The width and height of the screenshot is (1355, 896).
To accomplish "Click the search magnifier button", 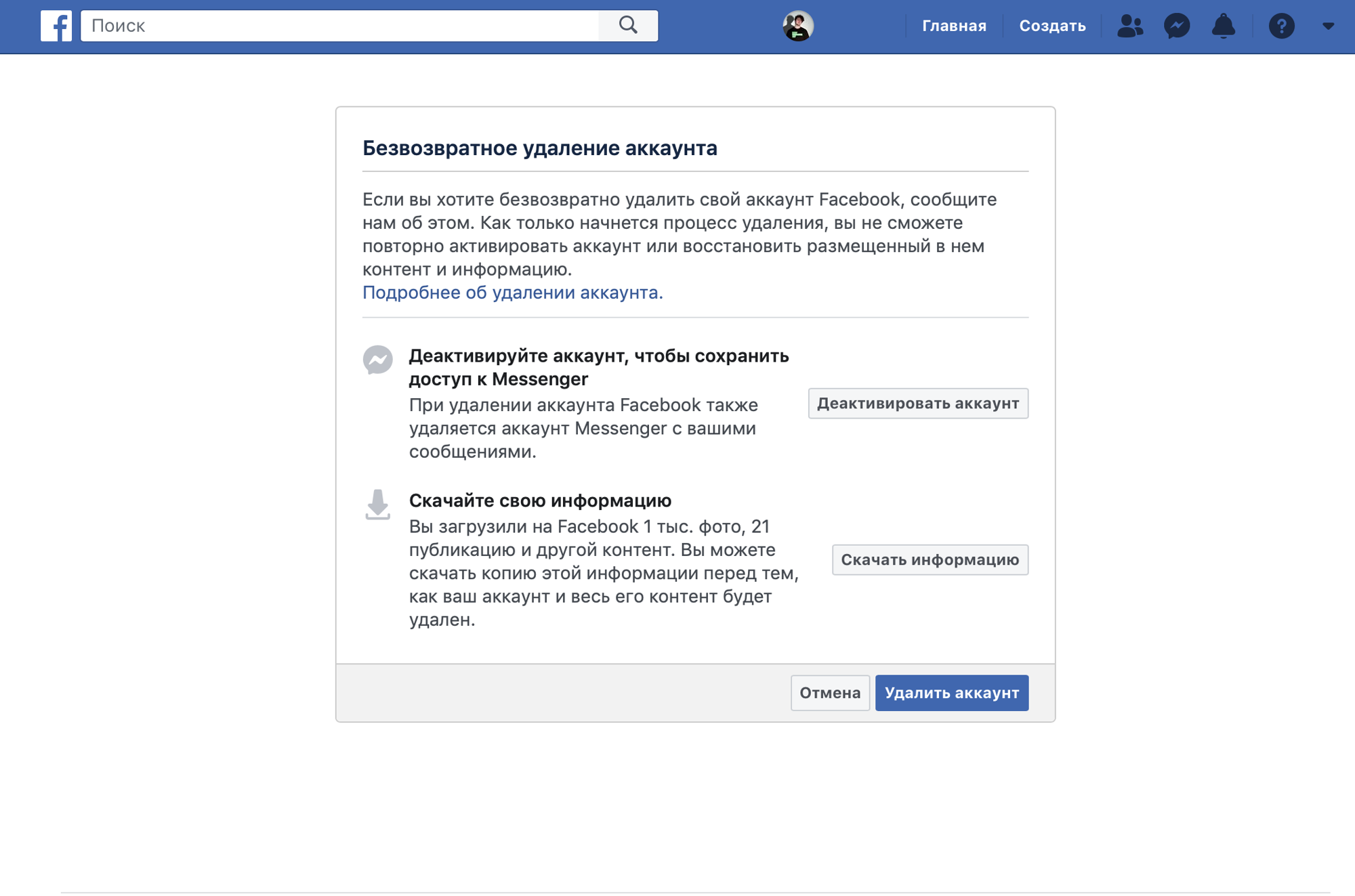I will point(628,26).
